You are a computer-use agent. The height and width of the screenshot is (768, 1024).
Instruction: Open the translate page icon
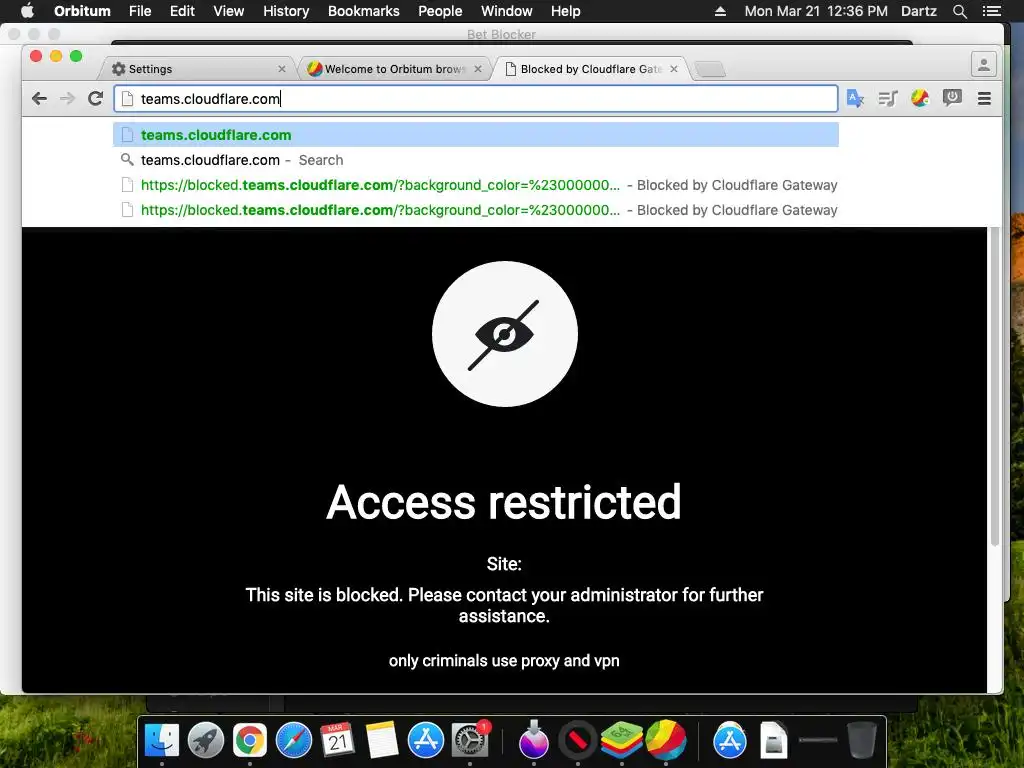(855, 99)
